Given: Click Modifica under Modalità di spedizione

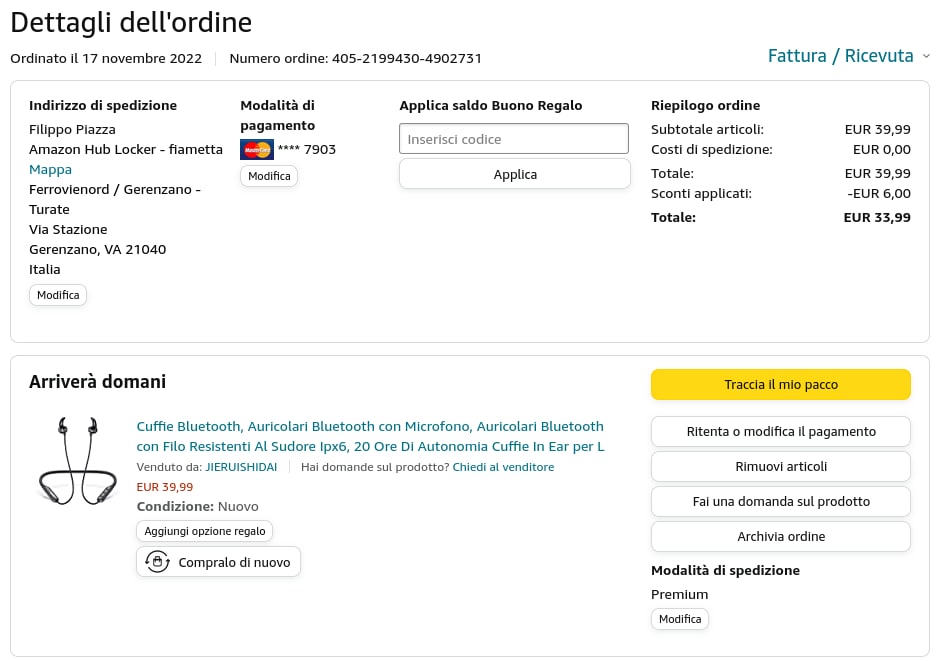Looking at the screenshot, I should (680, 619).
